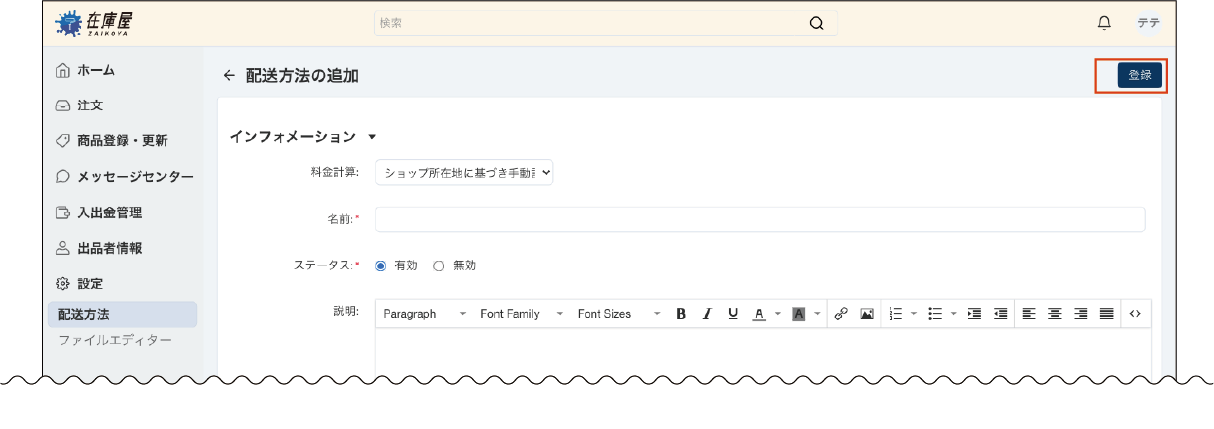
Task: Open the source code view icon
Action: tap(1135, 314)
